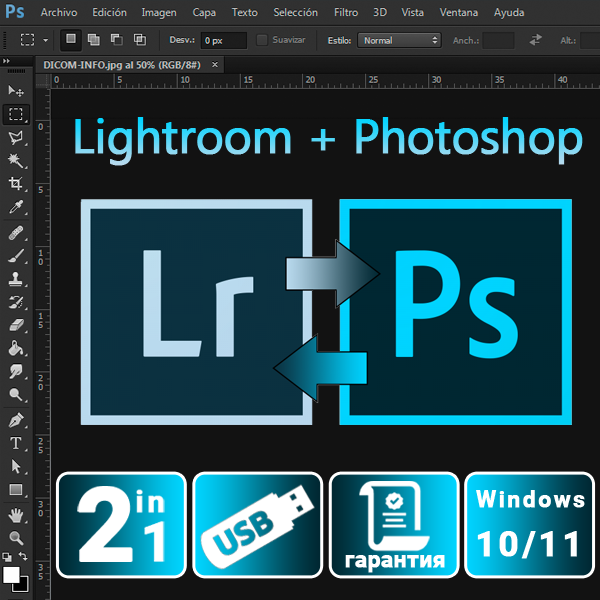Open the Ayuda menu
This screenshot has width=600, height=600.
point(509,13)
